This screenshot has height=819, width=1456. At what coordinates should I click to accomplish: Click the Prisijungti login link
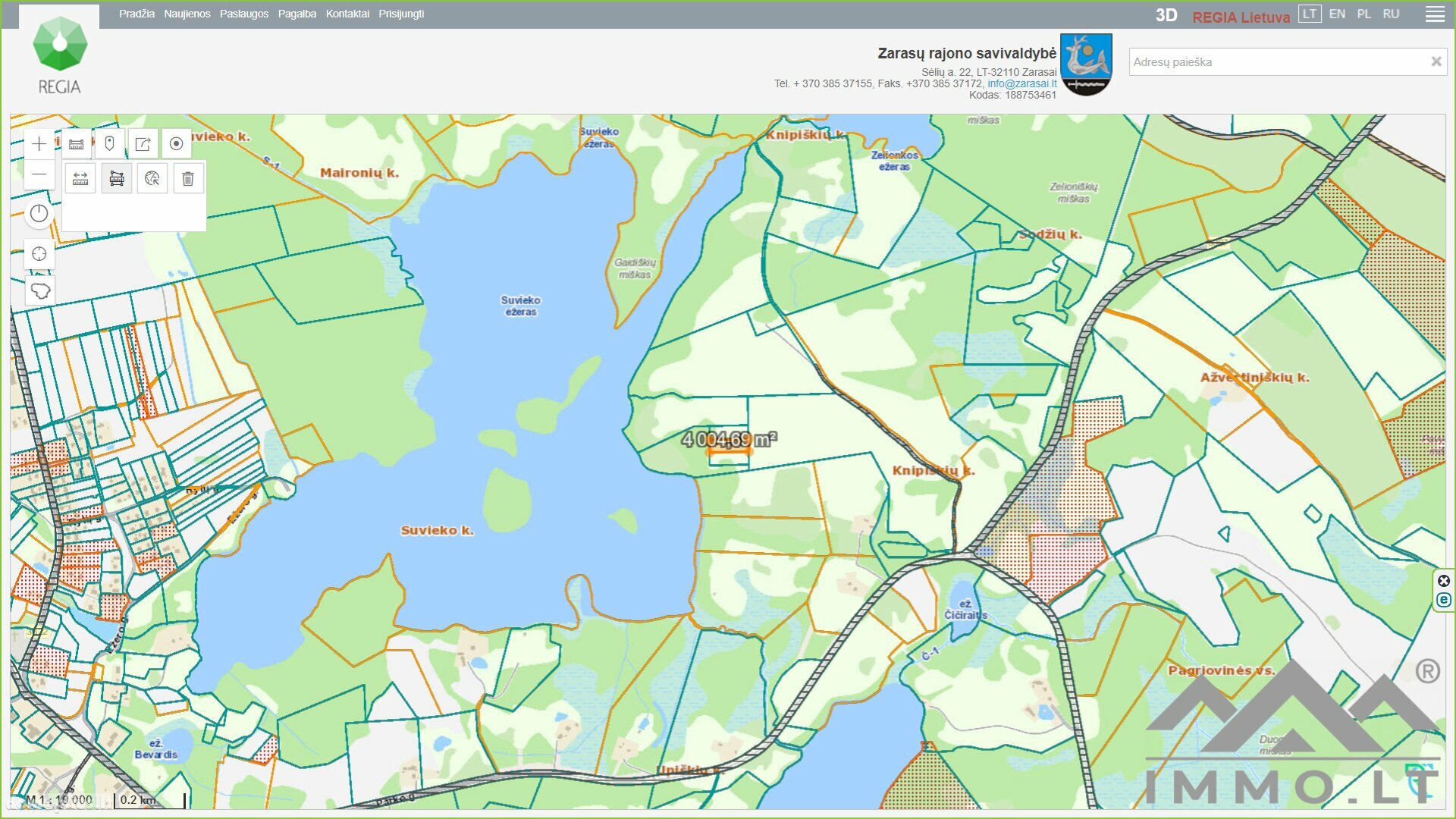[x=401, y=14]
